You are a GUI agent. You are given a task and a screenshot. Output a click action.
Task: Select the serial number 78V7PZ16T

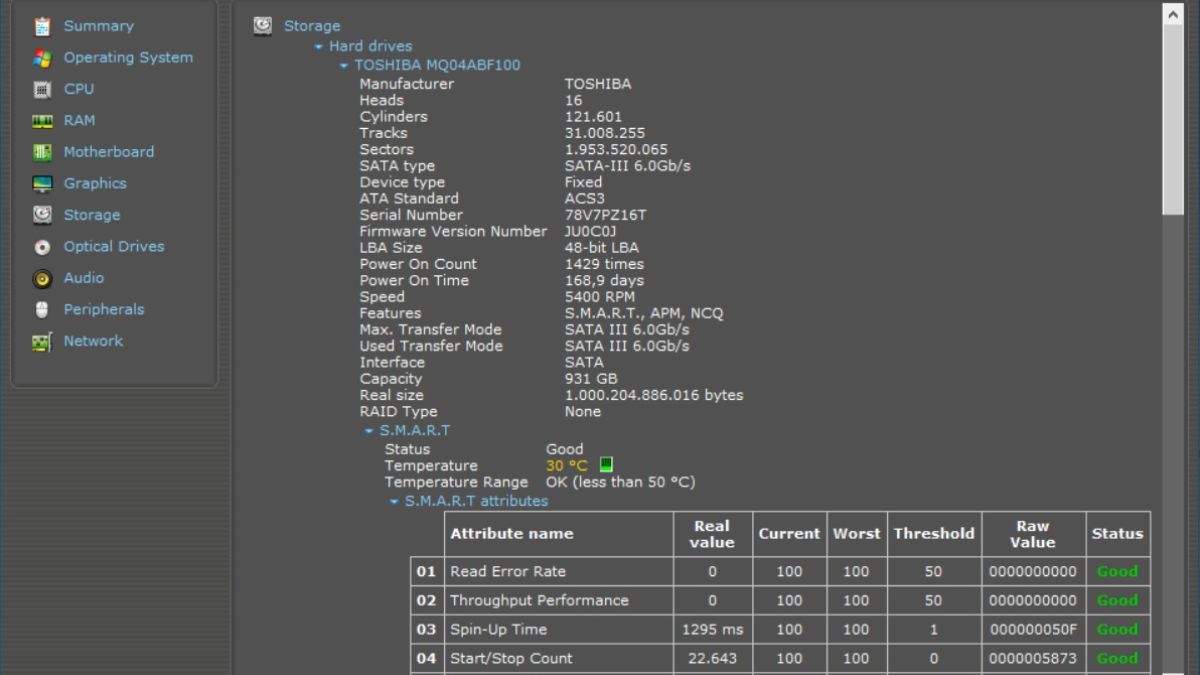click(x=606, y=215)
